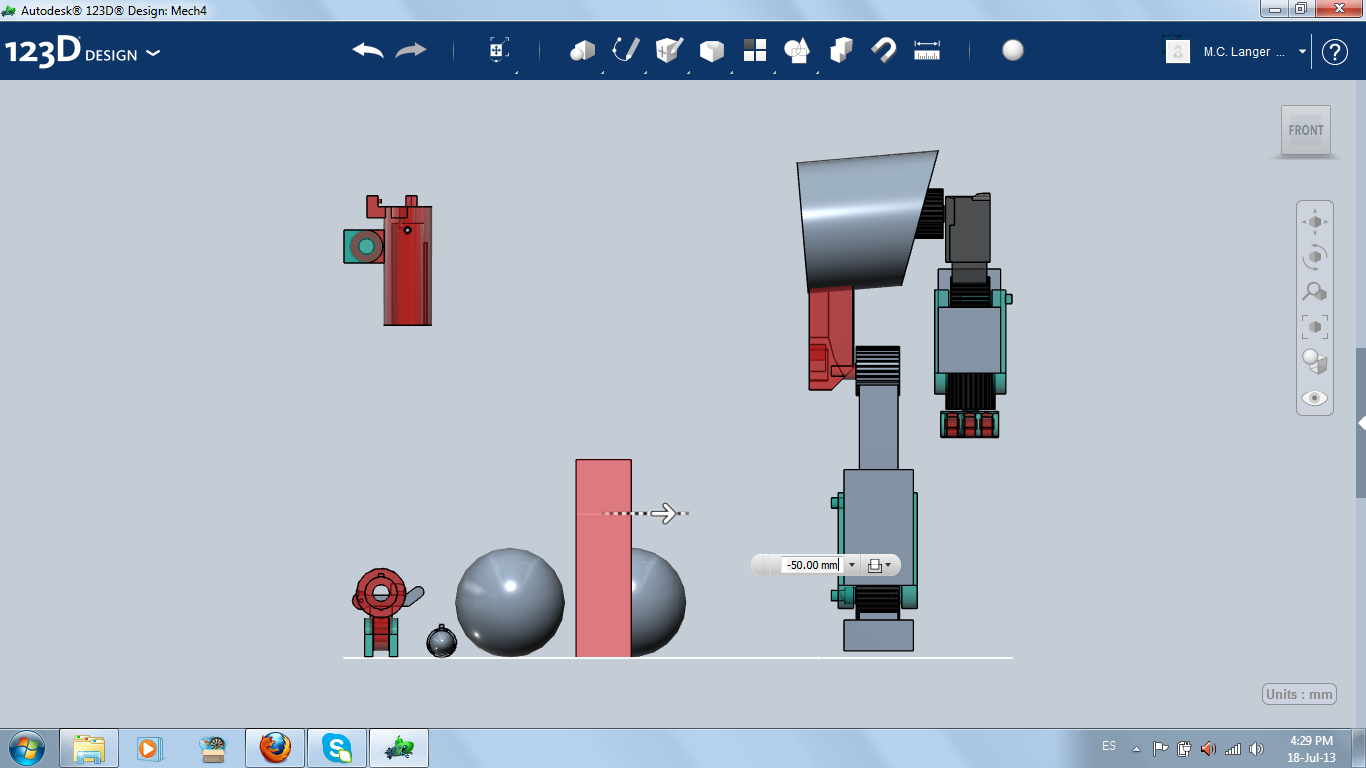Click the 123D Design taskbar button

pyautogui.click(x=399, y=748)
